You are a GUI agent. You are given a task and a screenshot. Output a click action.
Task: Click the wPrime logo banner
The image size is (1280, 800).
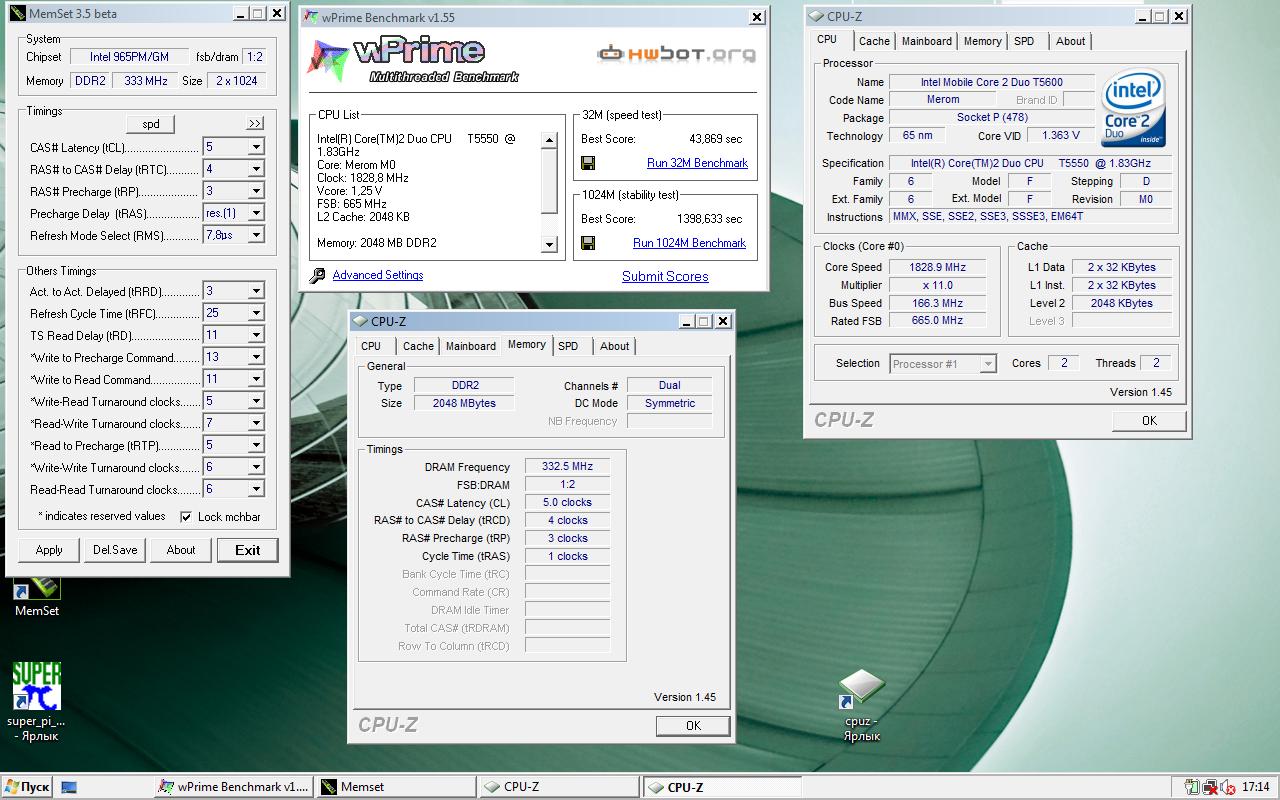pos(412,59)
